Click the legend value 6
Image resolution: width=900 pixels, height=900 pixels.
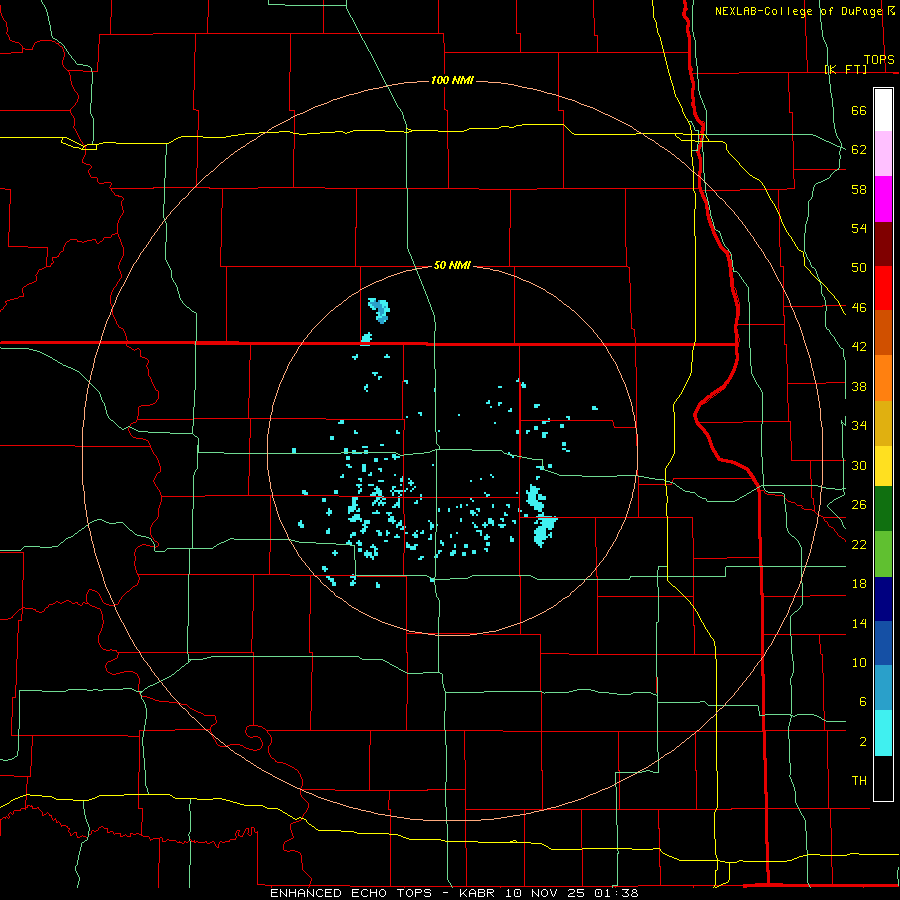(x=863, y=702)
